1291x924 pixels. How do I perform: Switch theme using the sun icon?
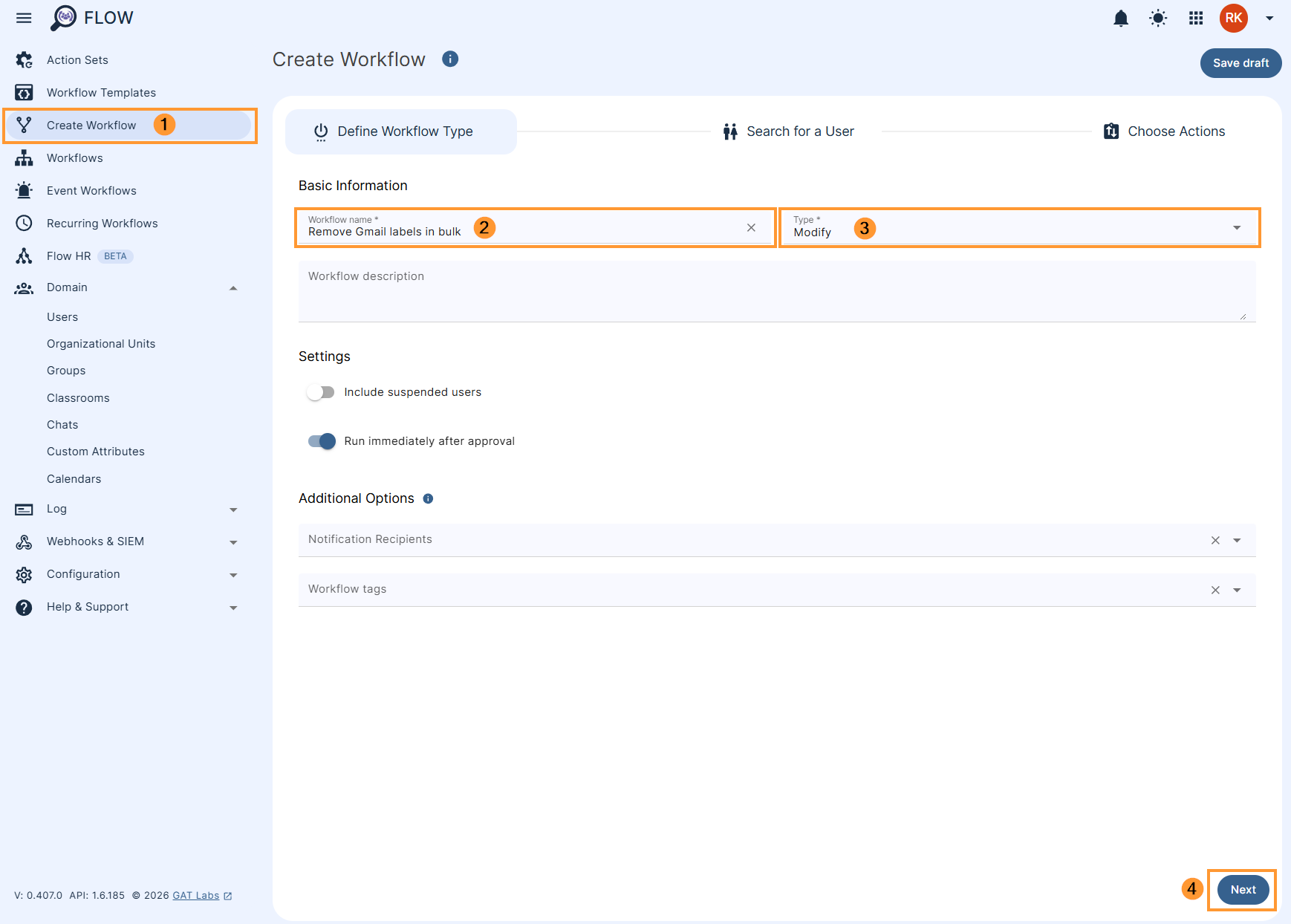click(x=1157, y=18)
